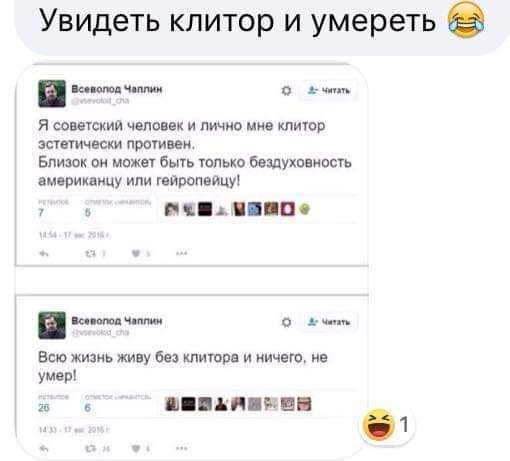Open the author avatar in the bottom tweet
This screenshot has width=510, height=461.
(x=52, y=325)
